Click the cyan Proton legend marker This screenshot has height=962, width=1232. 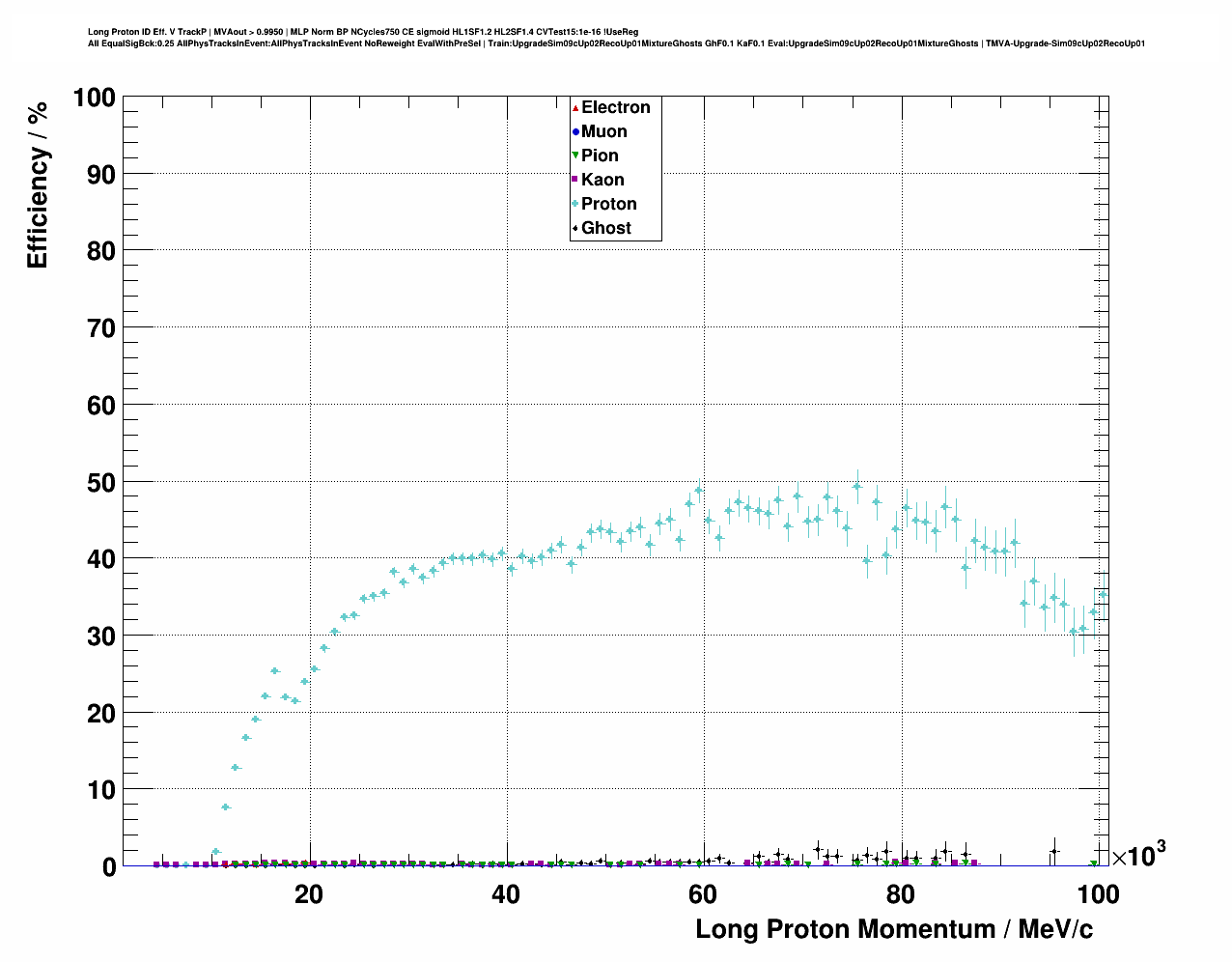pos(575,204)
